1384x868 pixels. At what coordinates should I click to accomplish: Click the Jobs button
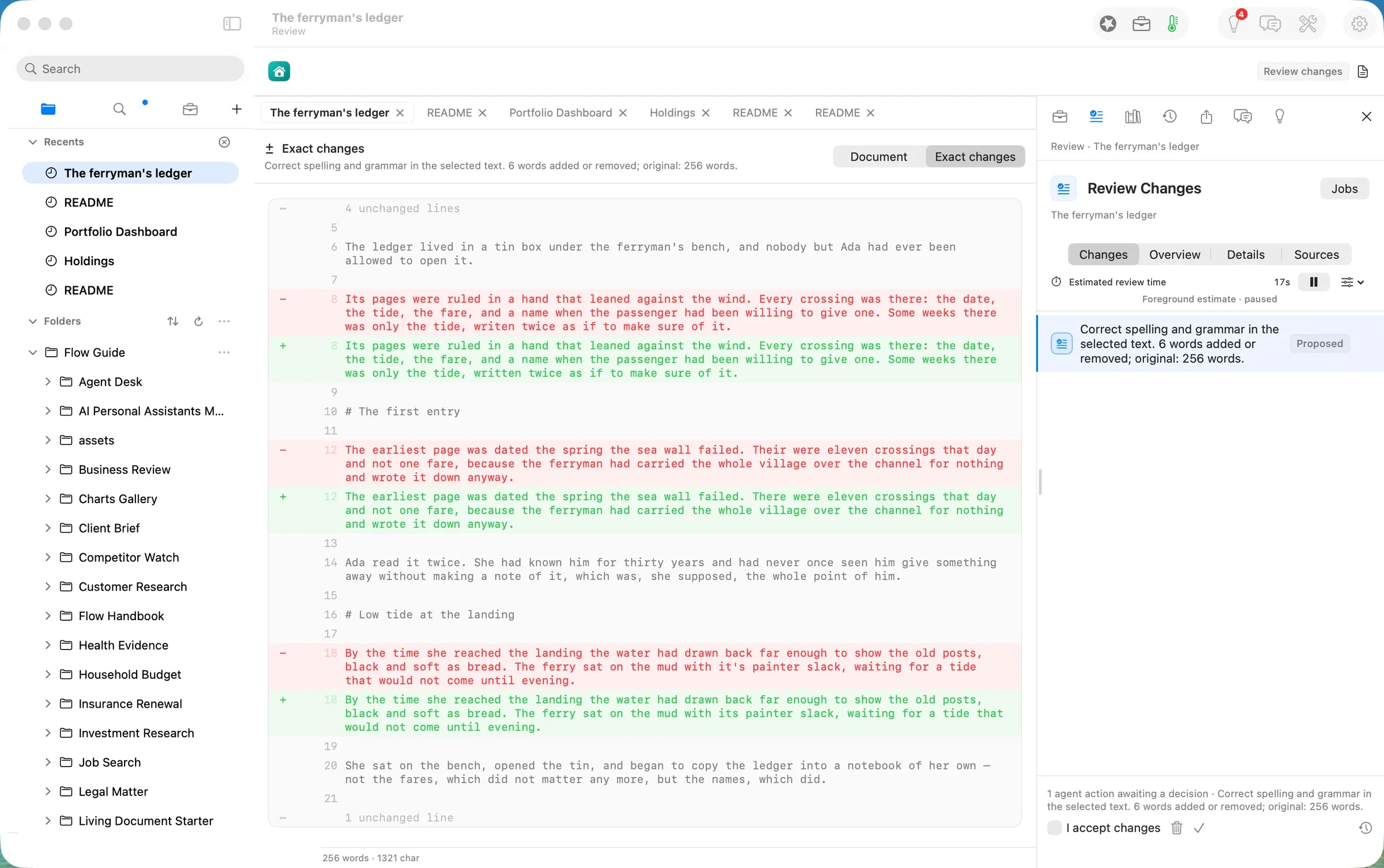(x=1344, y=188)
